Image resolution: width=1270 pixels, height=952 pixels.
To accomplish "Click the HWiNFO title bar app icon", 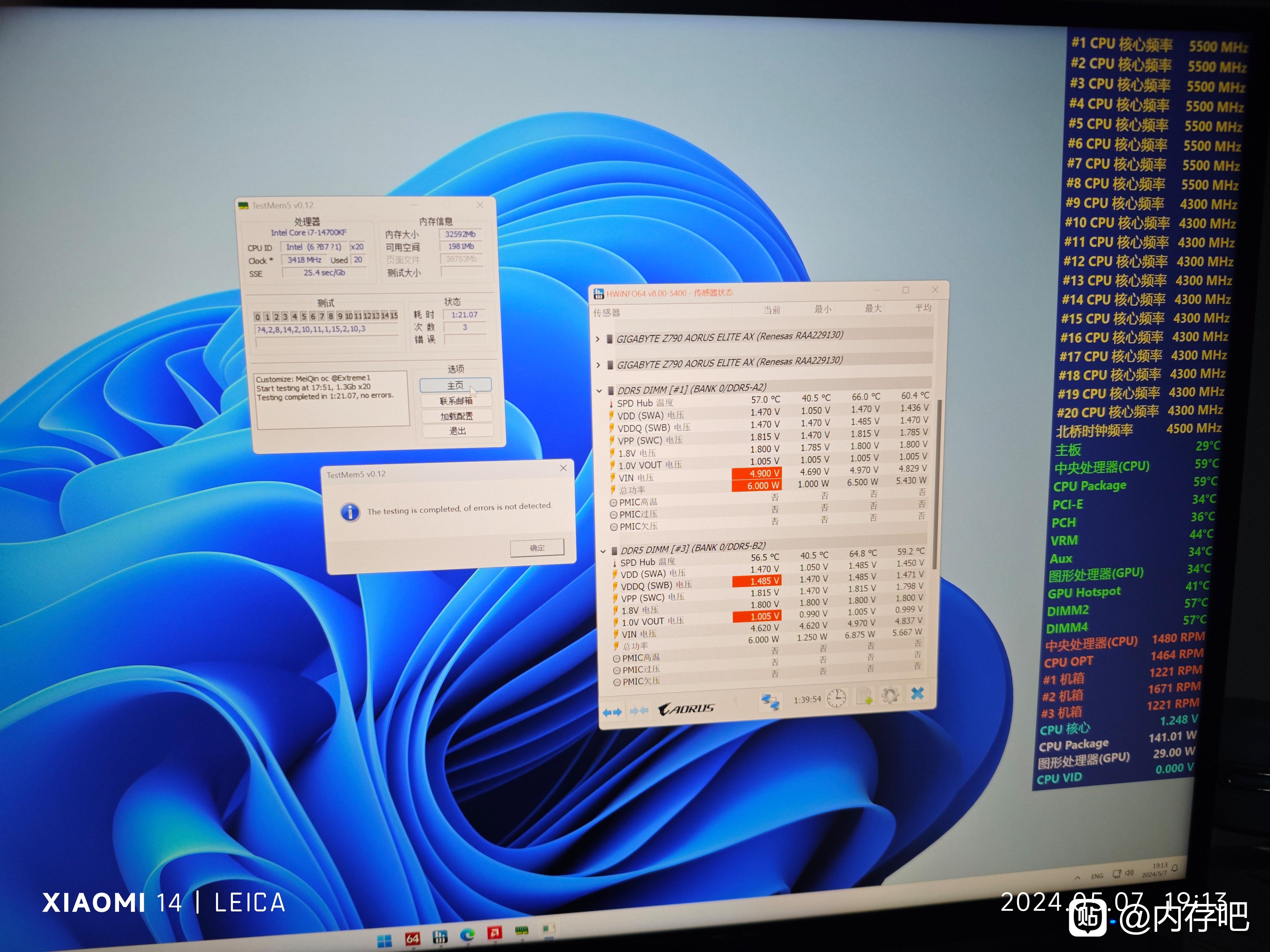I will [598, 294].
